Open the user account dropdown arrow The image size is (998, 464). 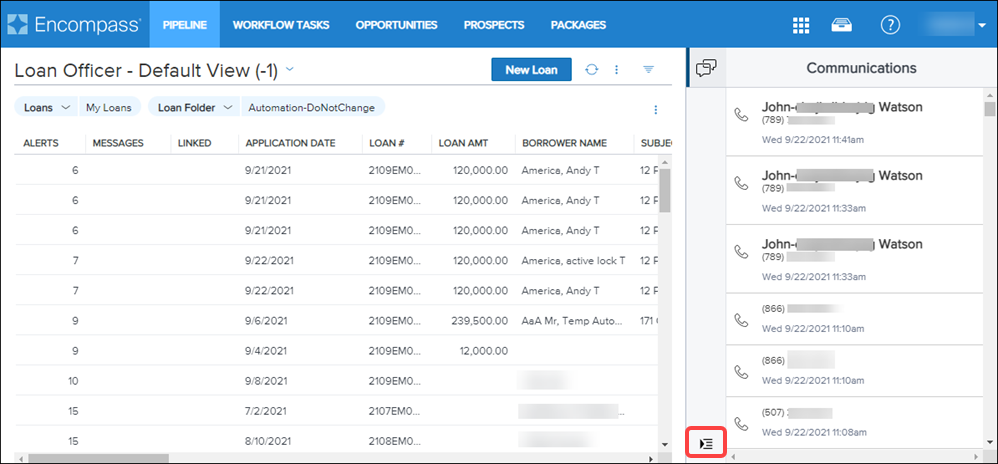pyautogui.click(x=982, y=26)
